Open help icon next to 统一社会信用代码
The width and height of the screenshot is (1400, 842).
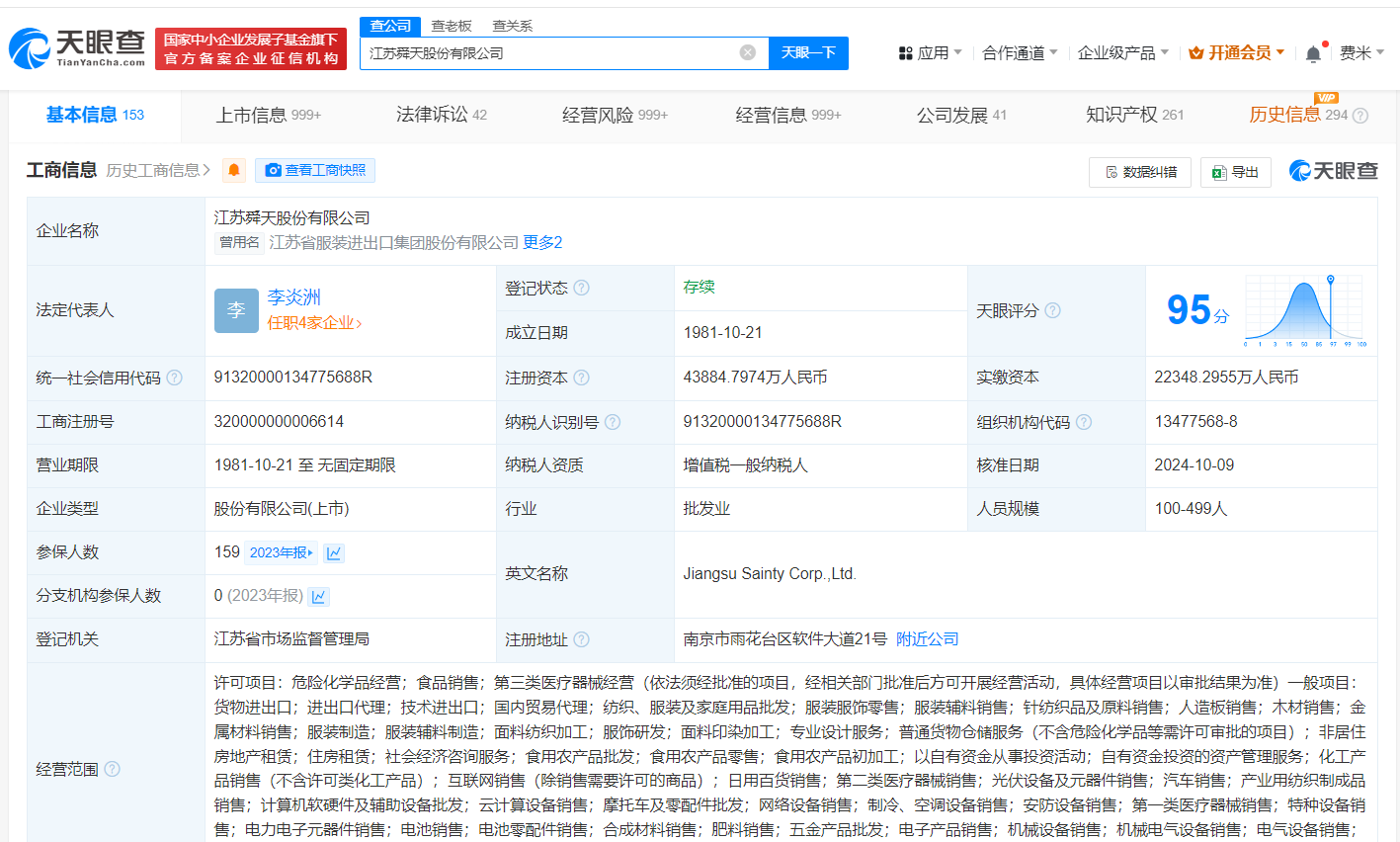(x=175, y=378)
